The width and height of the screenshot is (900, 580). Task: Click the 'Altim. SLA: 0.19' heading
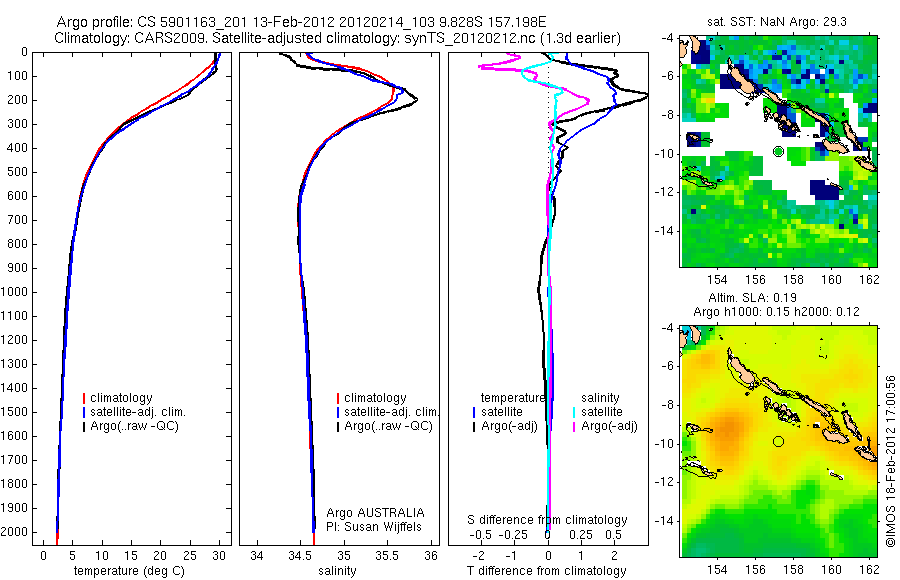[752, 297]
